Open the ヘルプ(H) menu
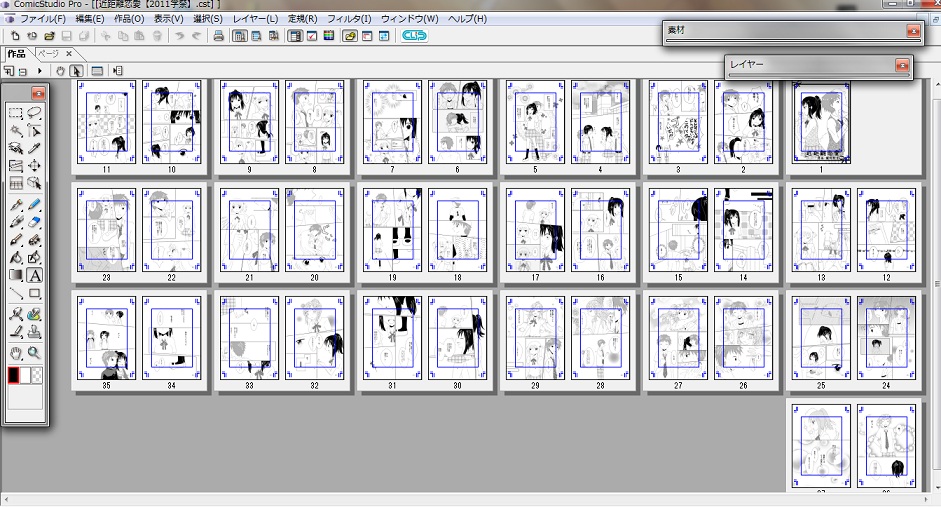Screen dimensions: 941x507 tap(467, 19)
